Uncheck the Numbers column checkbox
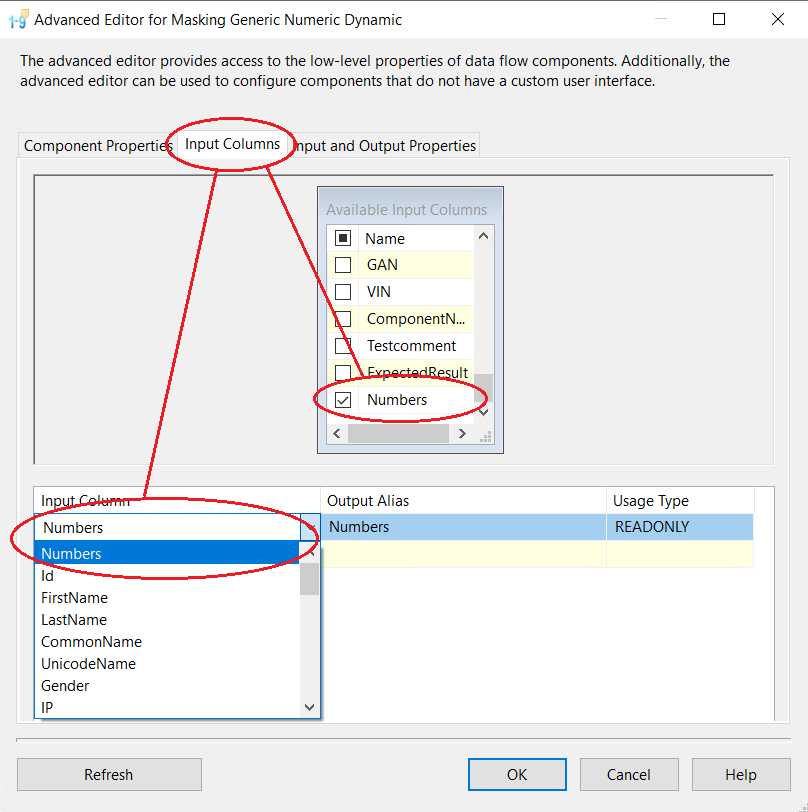This screenshot has width=808, height=812. point(343,400)
